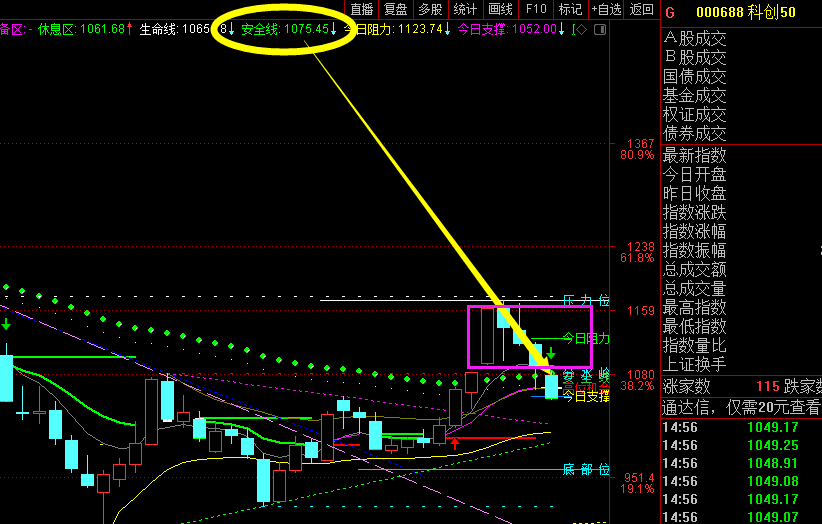Screen dimensions: 822x524
Task: Select the 000688 科创50 index title
Action: [746, 11]
